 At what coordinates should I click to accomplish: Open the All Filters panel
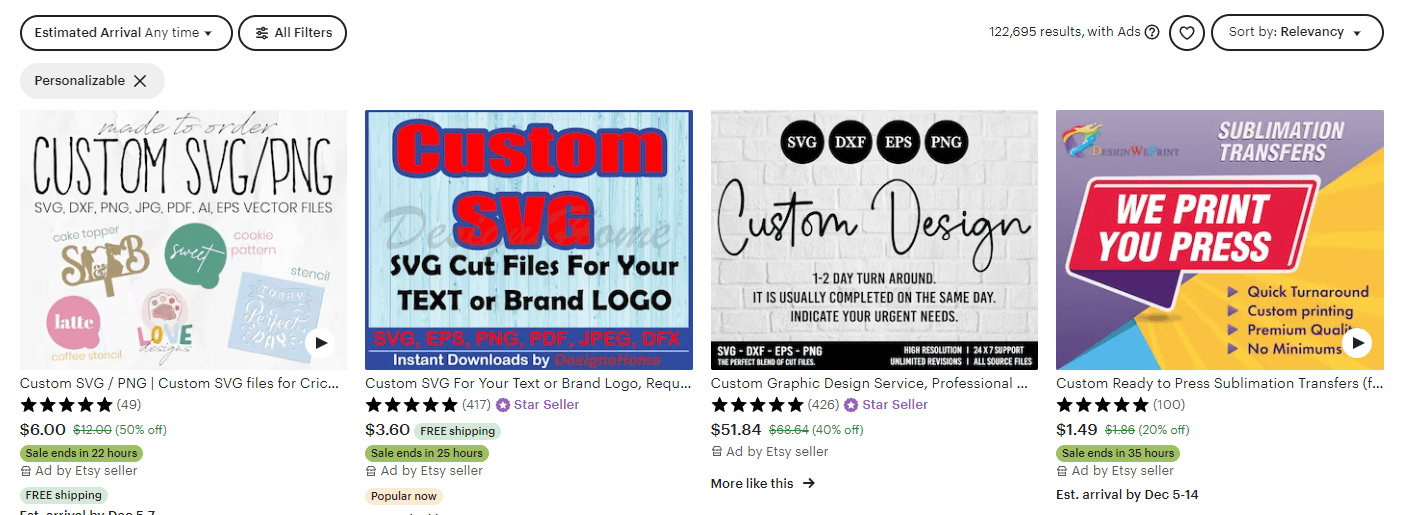coord(292,33)
